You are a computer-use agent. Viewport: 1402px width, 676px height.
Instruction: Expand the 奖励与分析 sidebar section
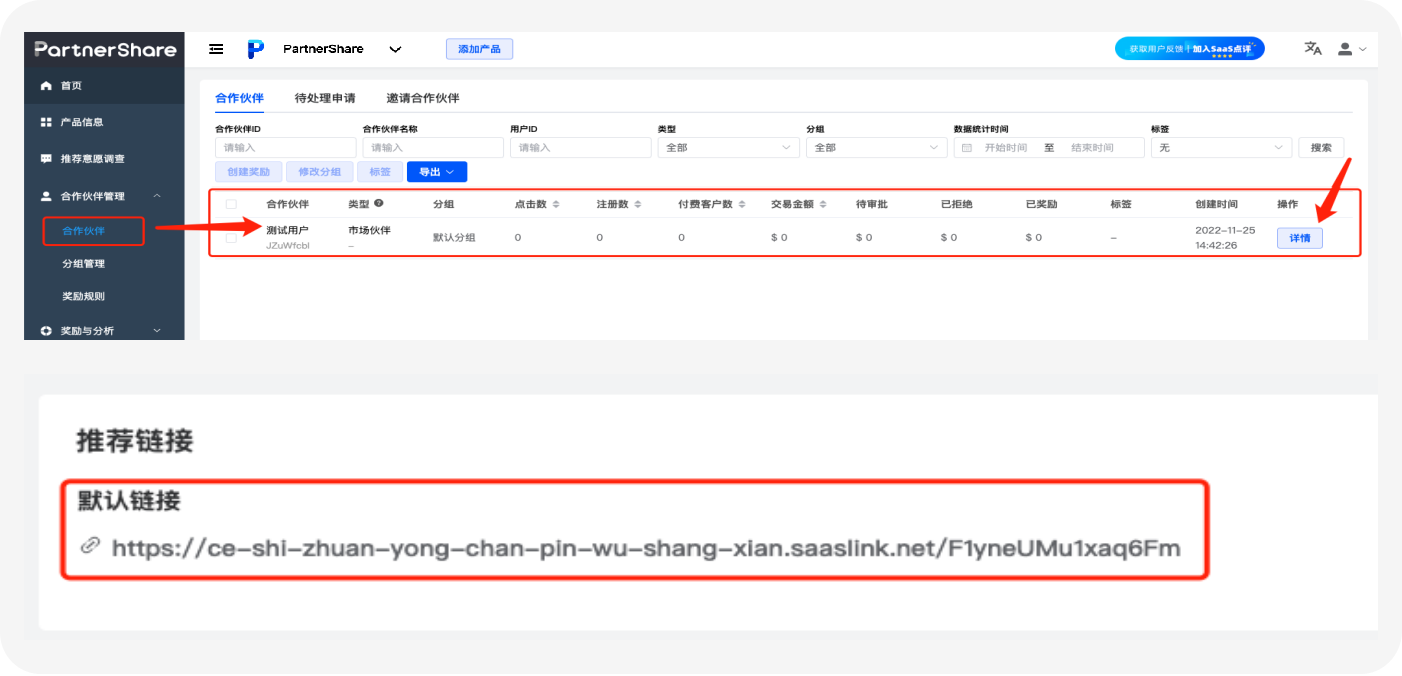87,330
